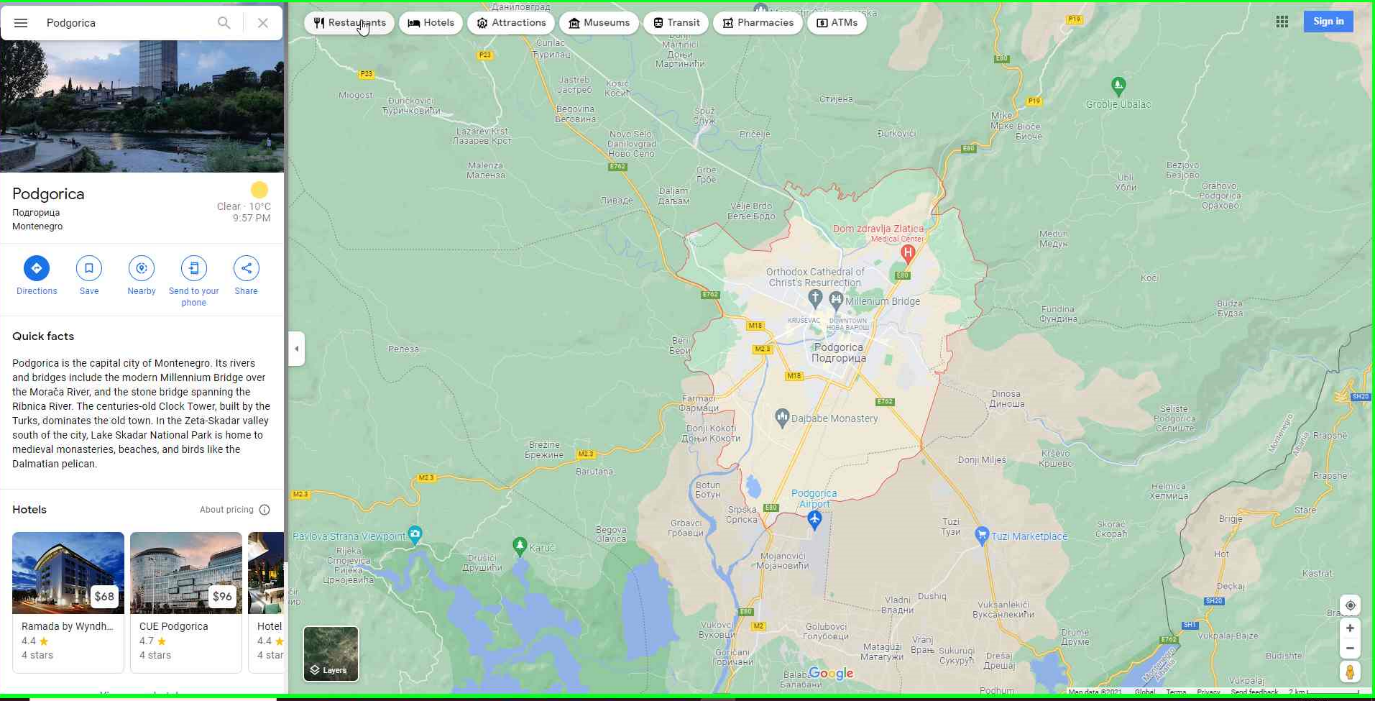
Task: Filter map by Pharmacies
Action: point(758,23)
